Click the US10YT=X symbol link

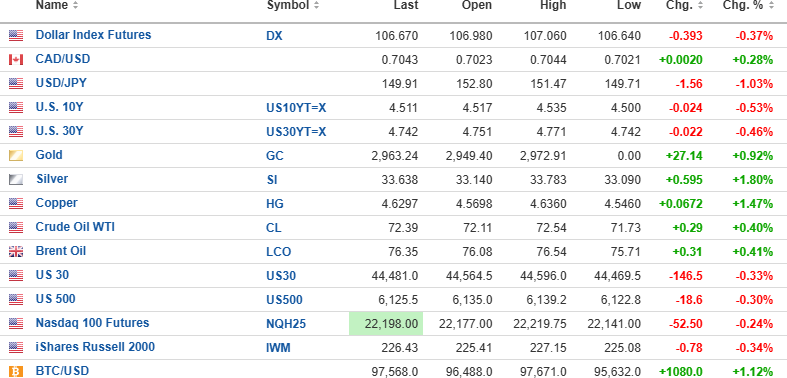pos(296,108)
